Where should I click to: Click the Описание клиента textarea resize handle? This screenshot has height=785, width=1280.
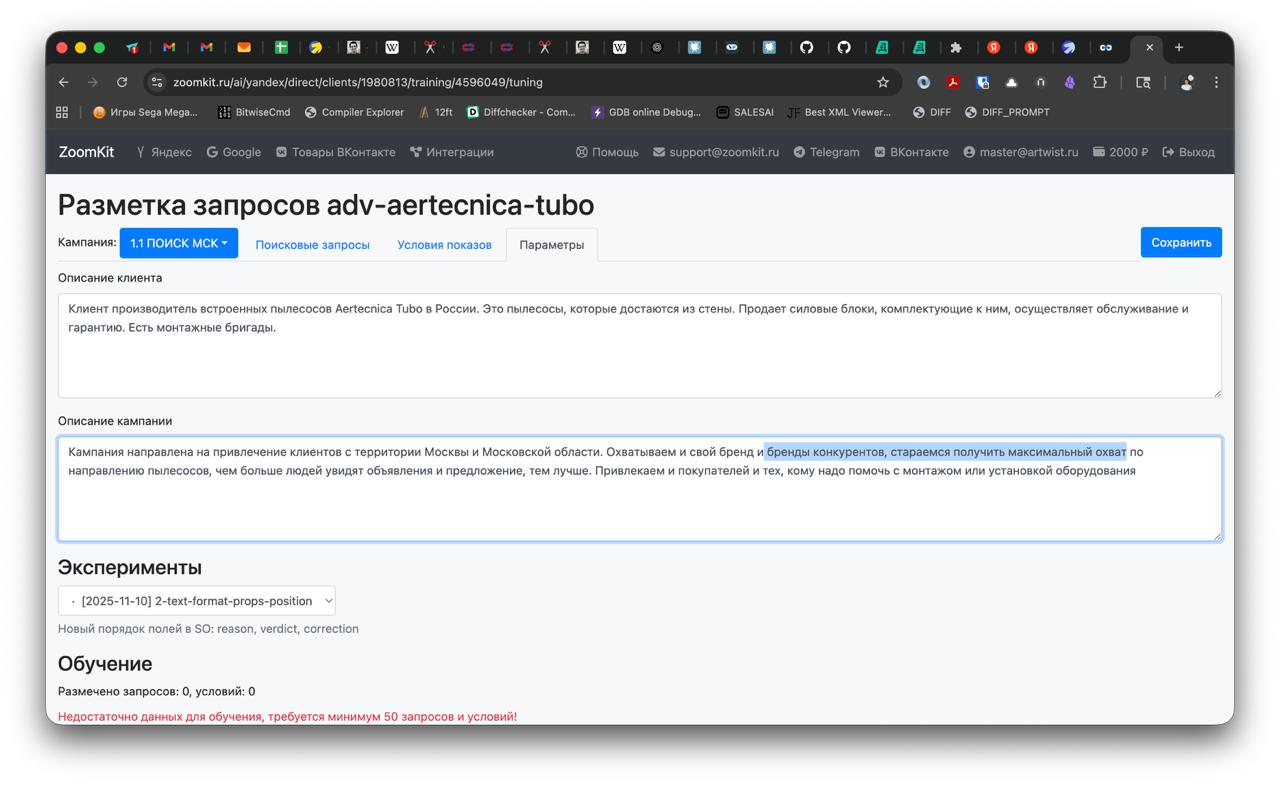click(x=1216, y=392)
